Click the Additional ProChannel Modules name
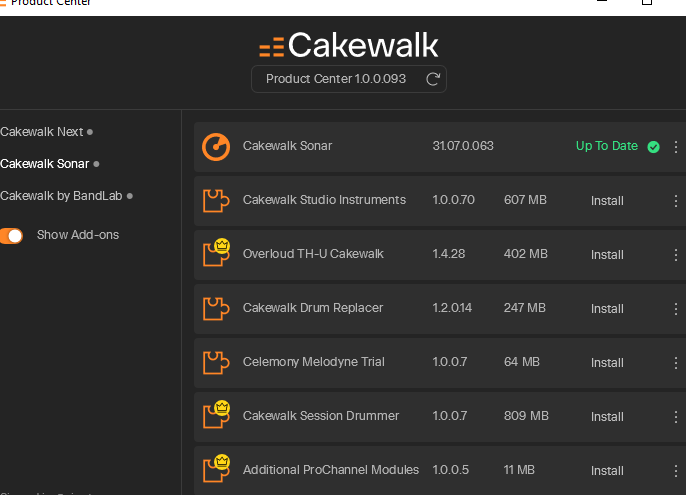Image resolution: width=686 pixels, height=495 pixels. (x=331, y=470)
